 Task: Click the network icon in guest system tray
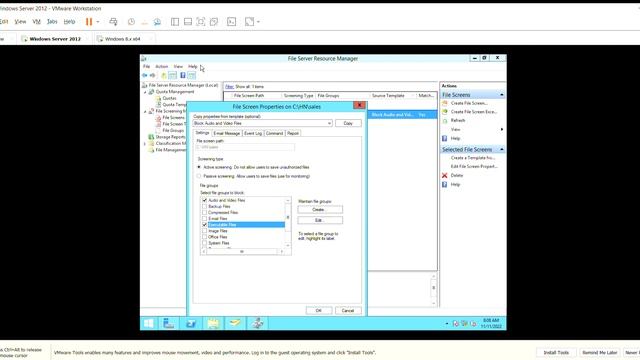(464, 324)
